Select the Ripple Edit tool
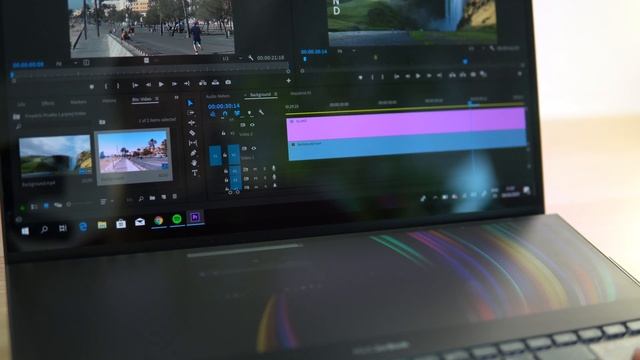640x360 pixels. (191, 123)
